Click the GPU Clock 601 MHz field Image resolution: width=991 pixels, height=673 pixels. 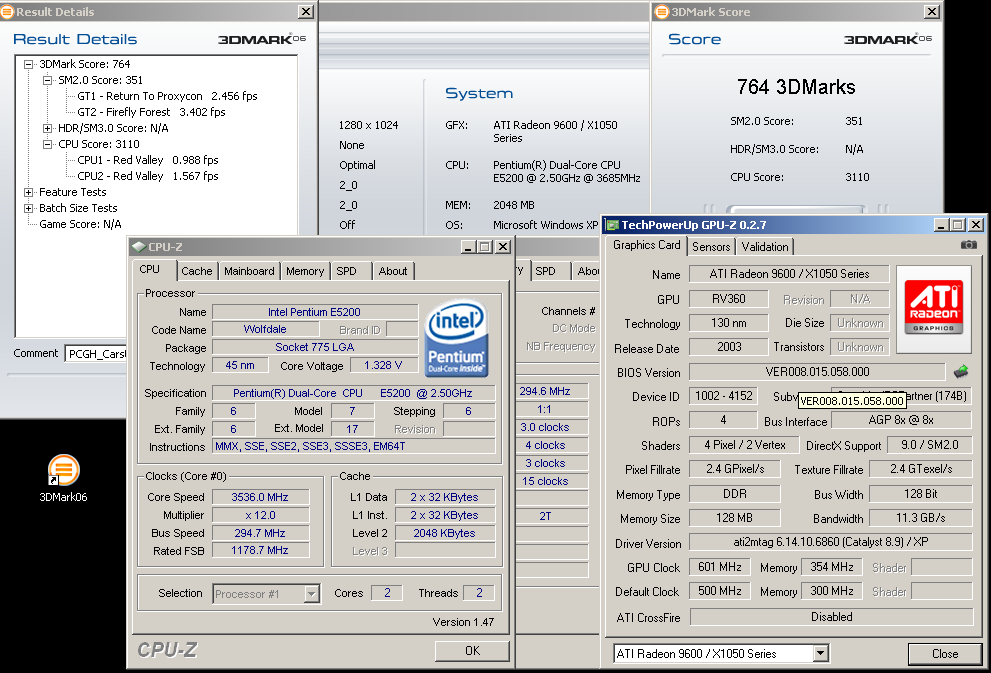(720, 567)
